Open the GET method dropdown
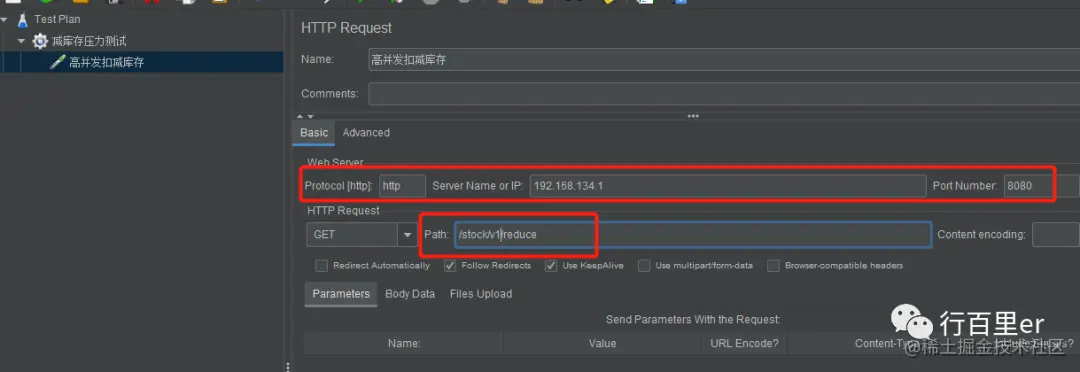The height and width of the screenshot is (372, 1080). tap(407, 234)
